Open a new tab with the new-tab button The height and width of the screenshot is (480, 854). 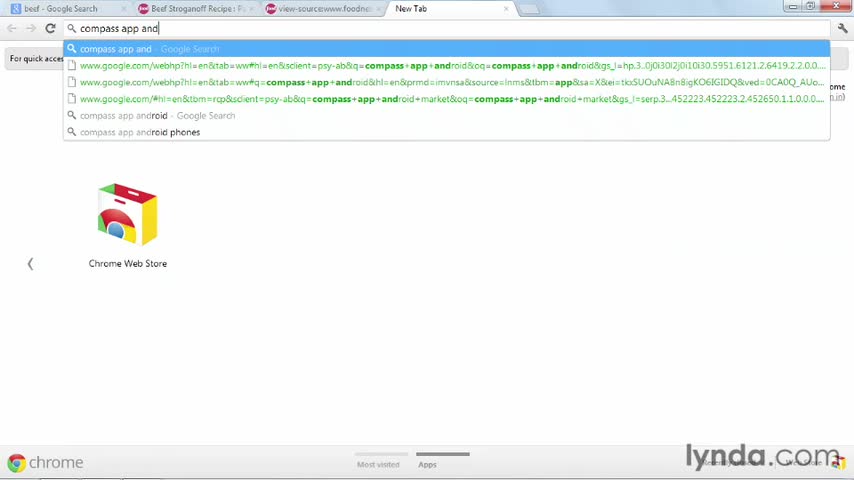click(528, 9)
